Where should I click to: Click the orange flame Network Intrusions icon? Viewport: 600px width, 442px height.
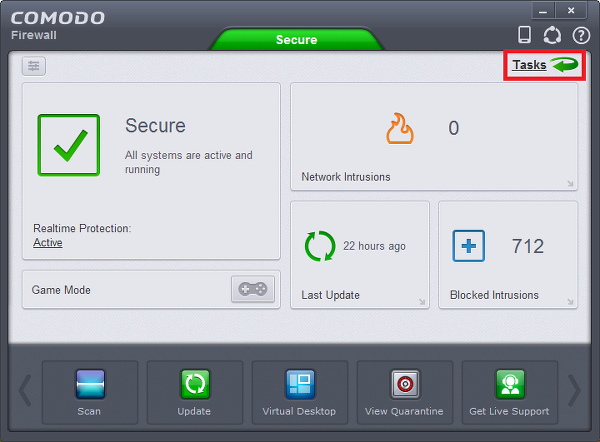pos(400,128)
